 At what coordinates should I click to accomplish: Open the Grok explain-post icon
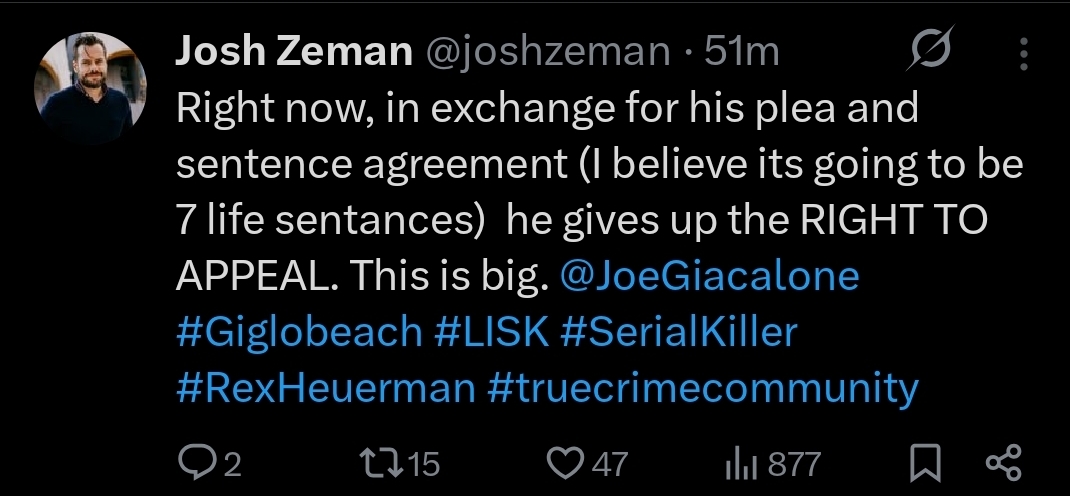click(x=933, y=51)
